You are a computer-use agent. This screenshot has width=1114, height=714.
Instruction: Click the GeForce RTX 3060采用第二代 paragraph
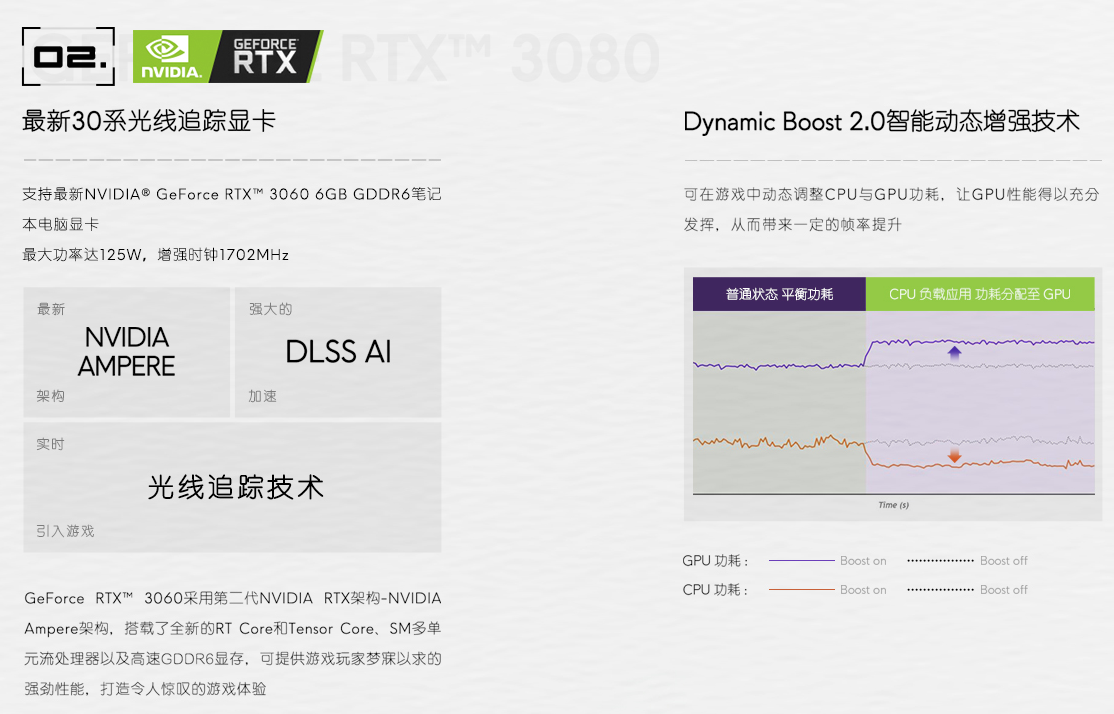point(232,643)
